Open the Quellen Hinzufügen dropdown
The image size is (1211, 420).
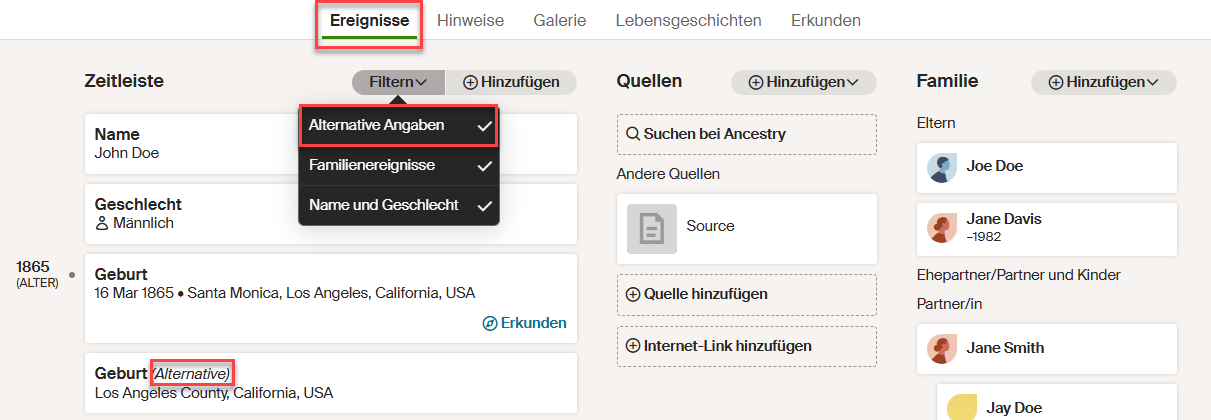pyautogui.click(x=803, y=82)
